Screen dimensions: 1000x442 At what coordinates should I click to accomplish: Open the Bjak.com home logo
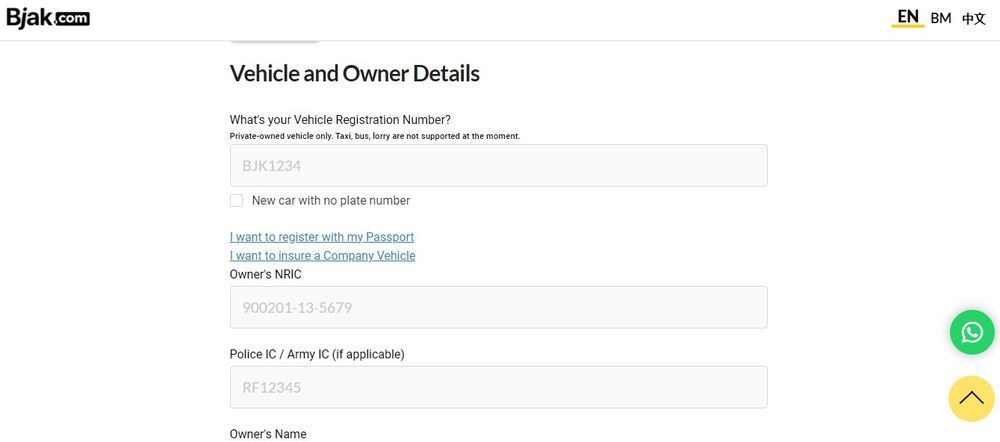pyautogui.click(x=48, y=18)
